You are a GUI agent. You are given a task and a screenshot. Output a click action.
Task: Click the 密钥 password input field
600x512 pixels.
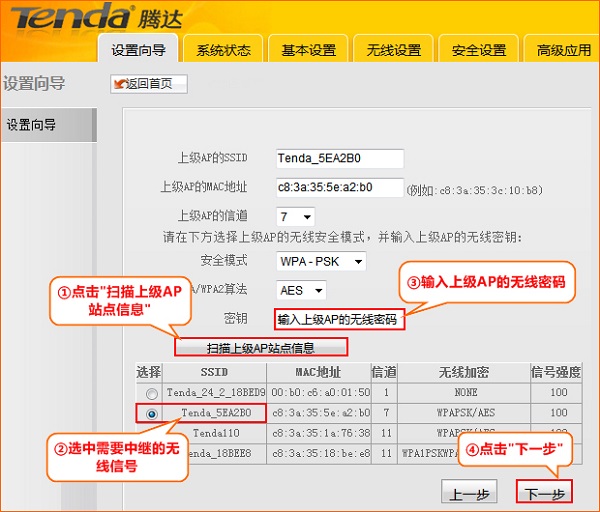click(339, 319)
